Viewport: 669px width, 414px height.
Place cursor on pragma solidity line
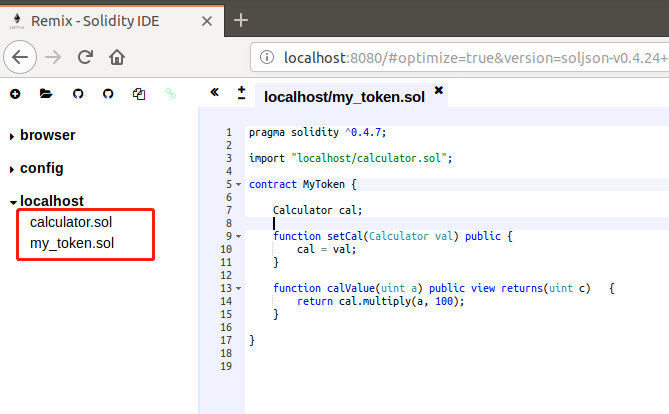[317, 132]
